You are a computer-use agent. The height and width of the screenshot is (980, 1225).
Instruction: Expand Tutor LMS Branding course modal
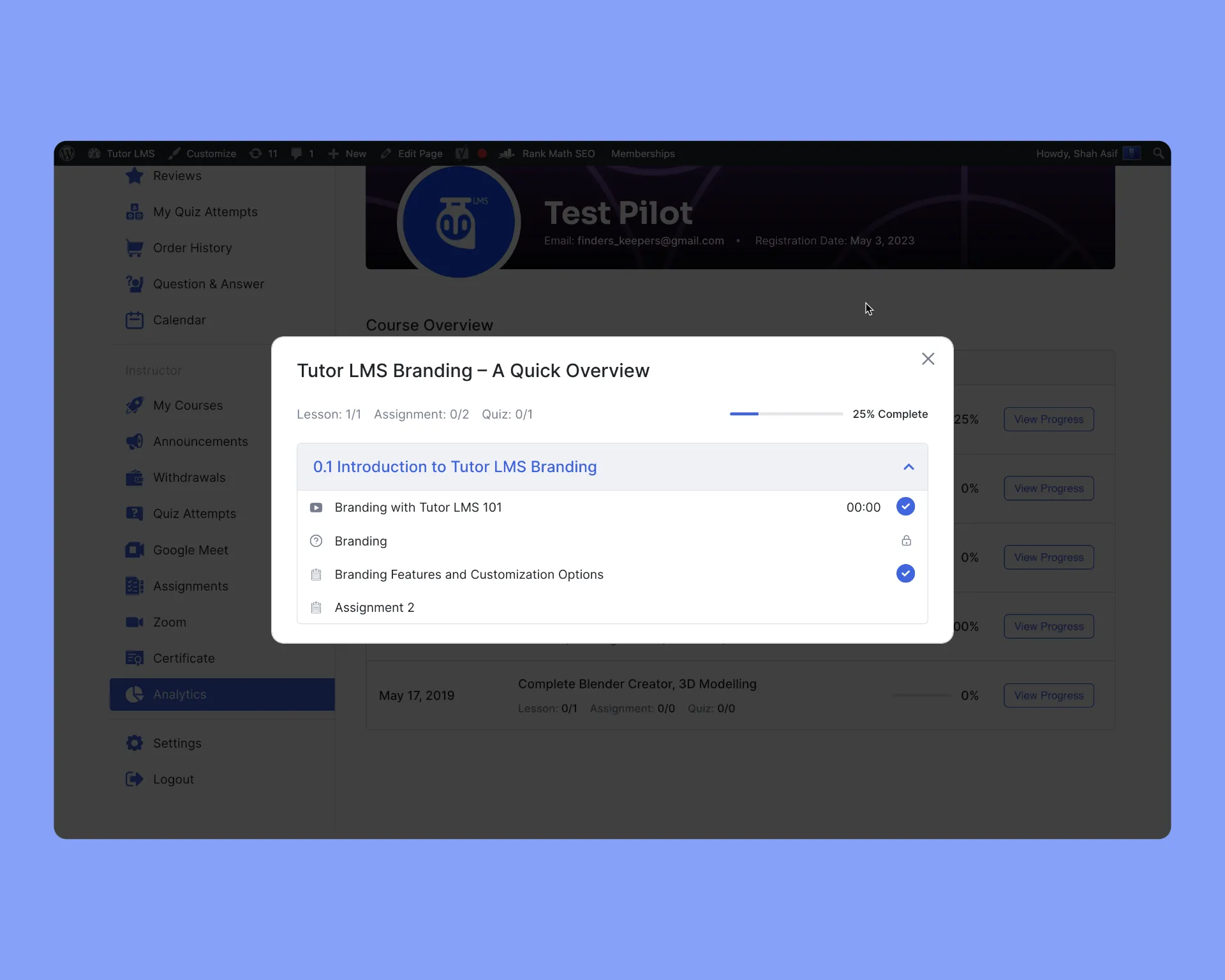908,465
